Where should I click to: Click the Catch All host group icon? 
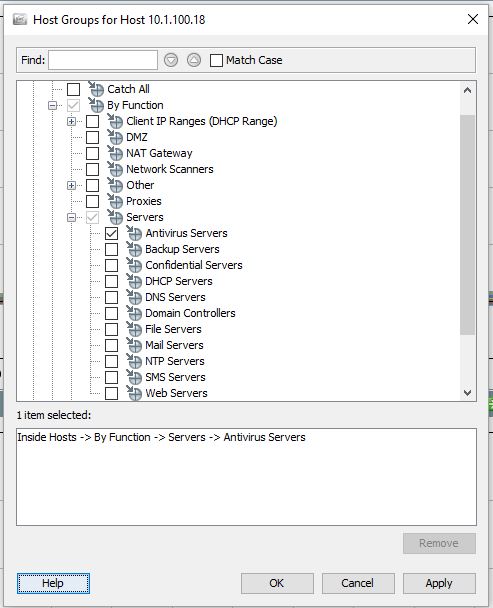pyautogui.click(x=96, y=89)
